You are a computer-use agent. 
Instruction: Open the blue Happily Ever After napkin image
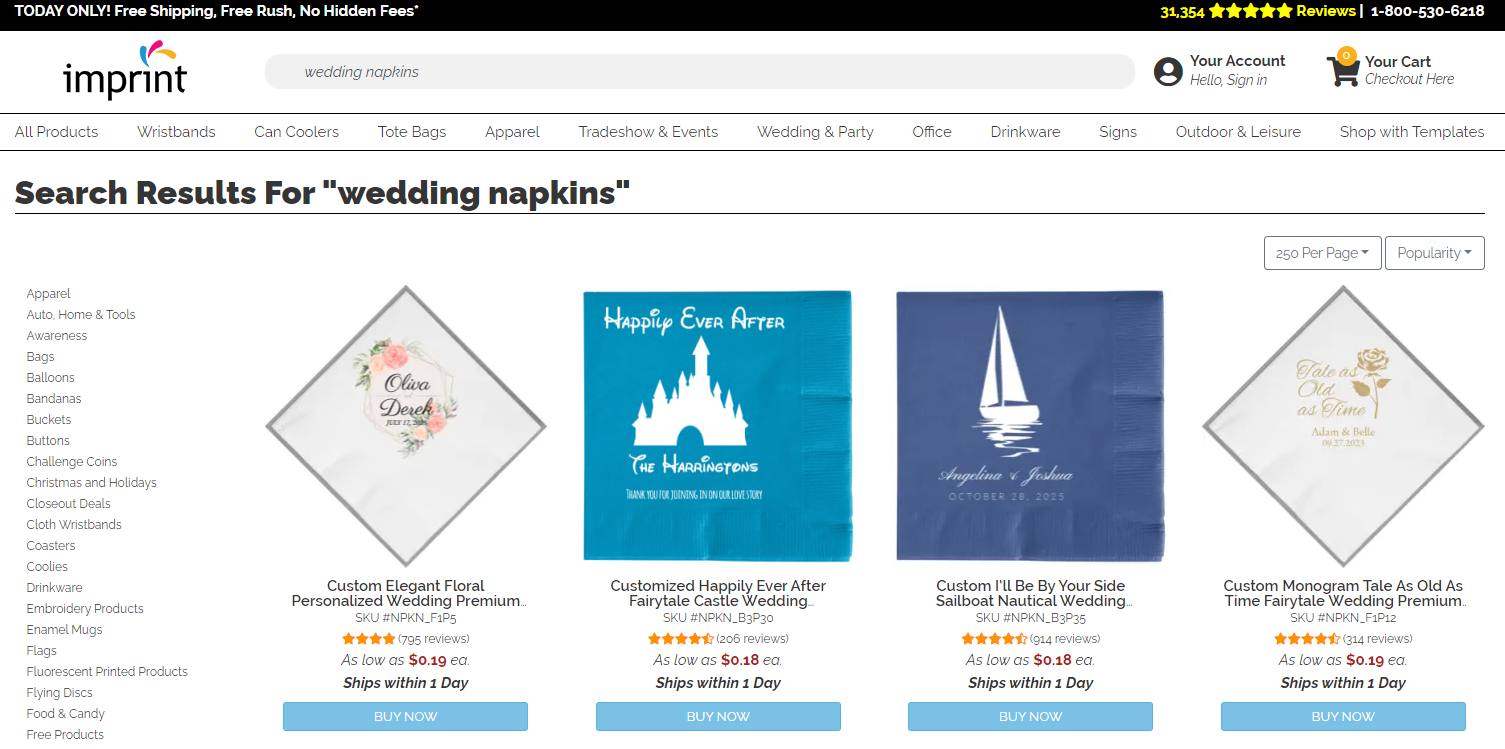pyautogui.click(x=718, y=426)
